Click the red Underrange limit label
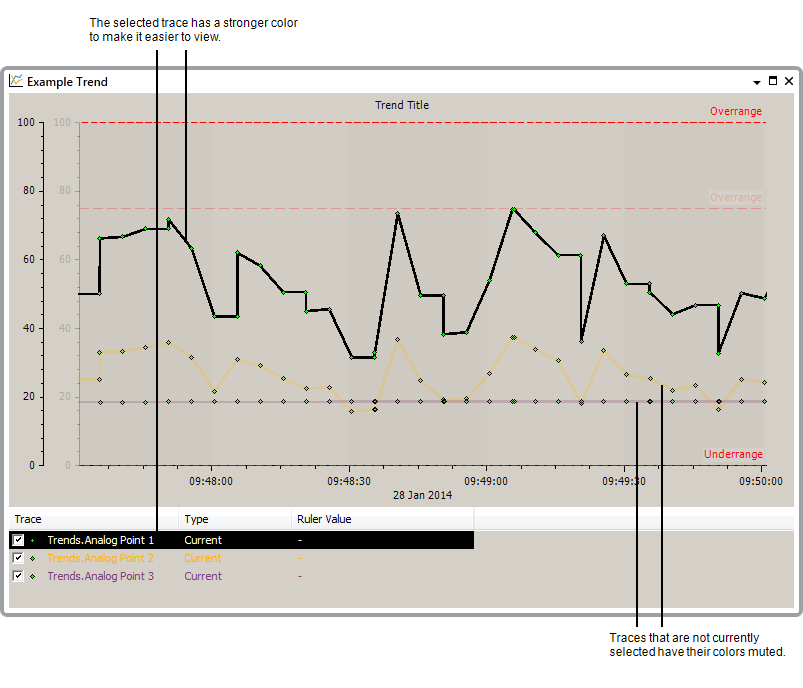803x688 pixels. [x=733, y=454]
